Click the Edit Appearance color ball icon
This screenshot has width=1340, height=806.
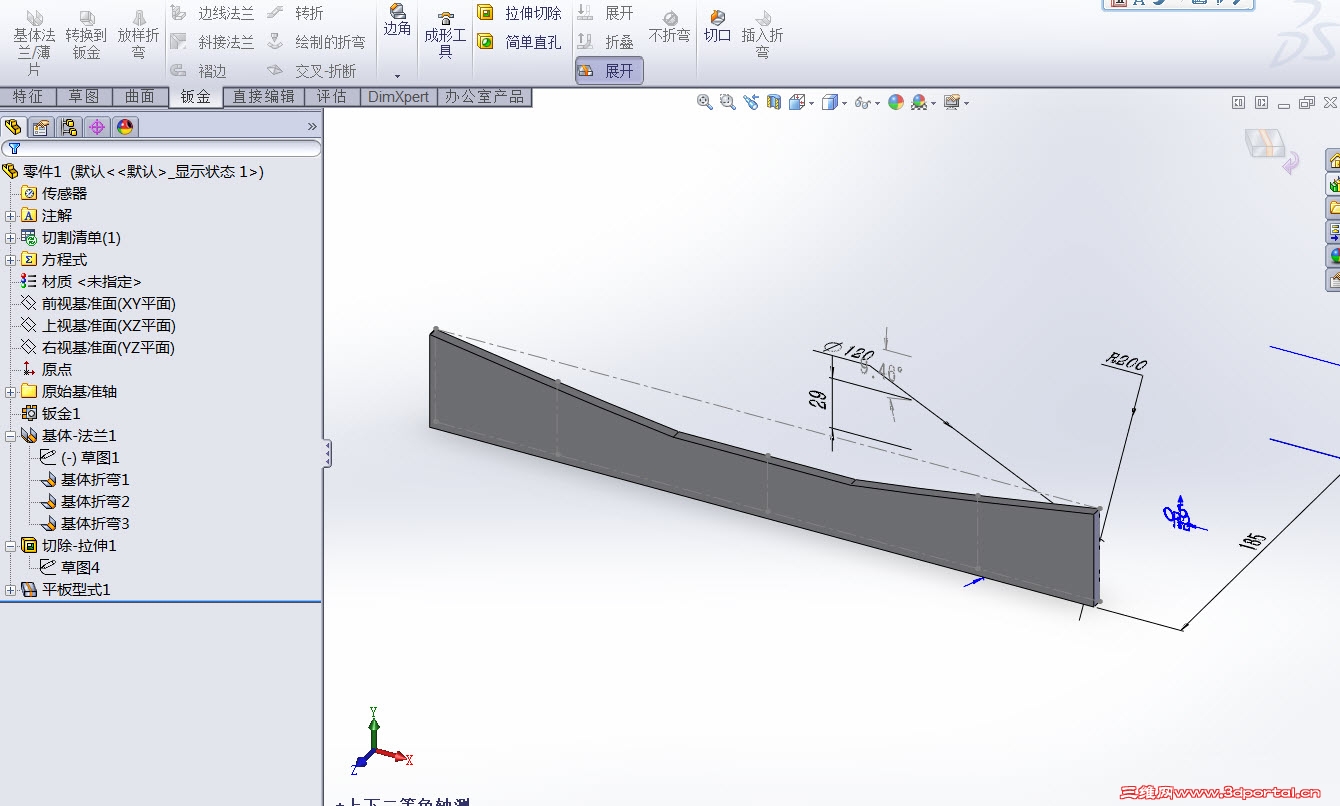[x=895, y=102]
